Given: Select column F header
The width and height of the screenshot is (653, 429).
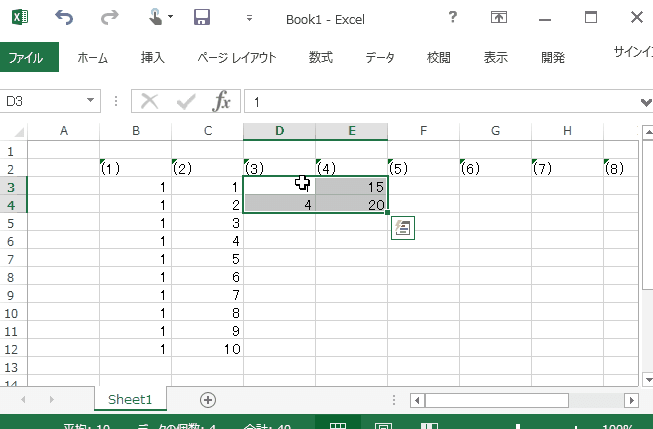Looking at the screenshot, I should tap(424, 131).
